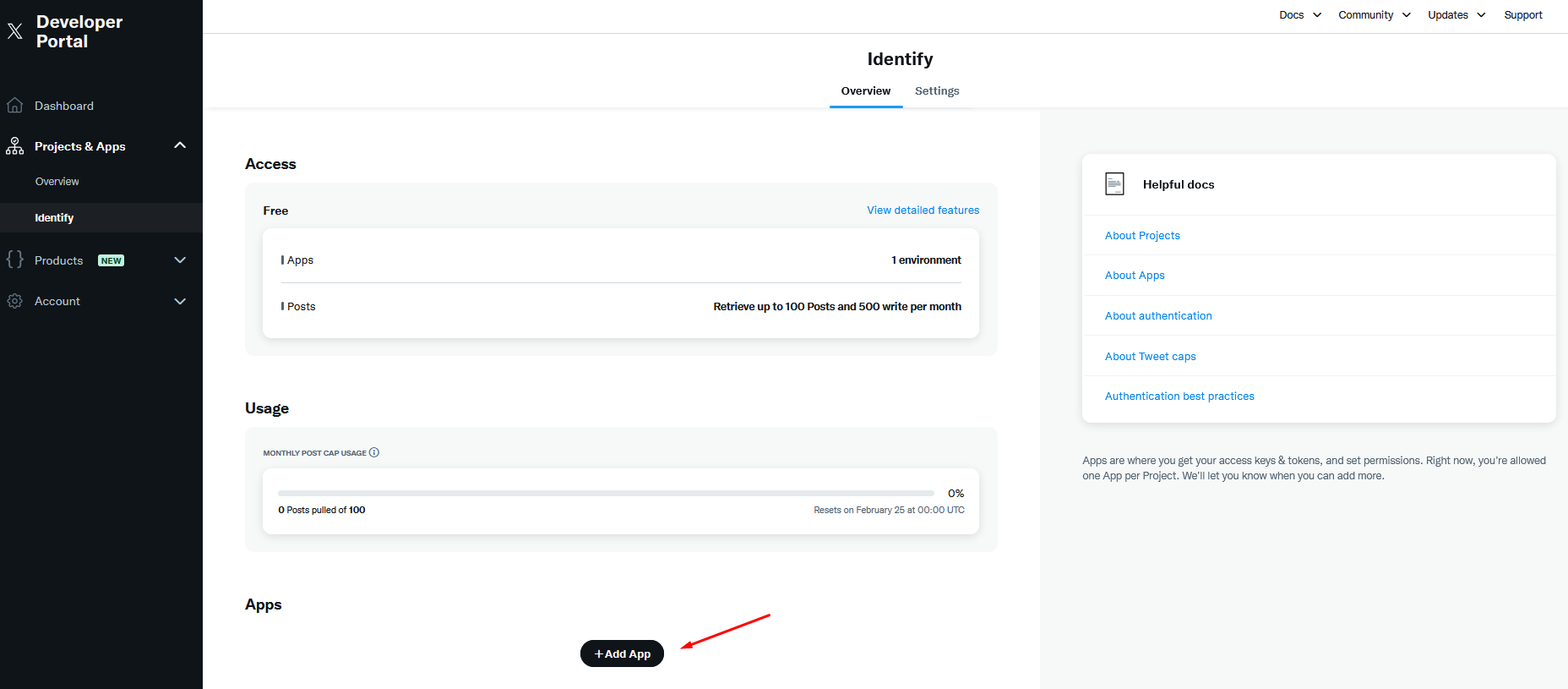Click the Identify page heading
The image size is (1568, 689).
point(900,59)
